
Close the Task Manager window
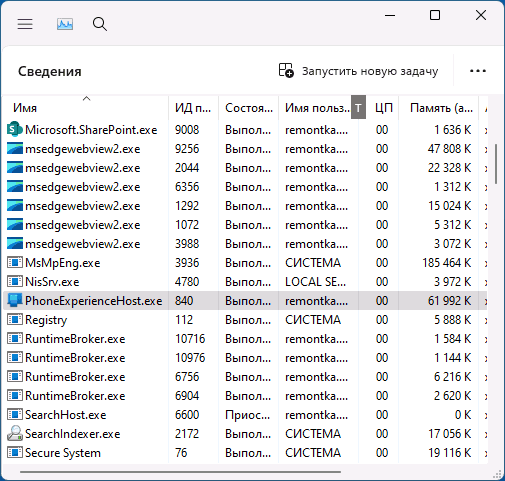coord(481,15)
